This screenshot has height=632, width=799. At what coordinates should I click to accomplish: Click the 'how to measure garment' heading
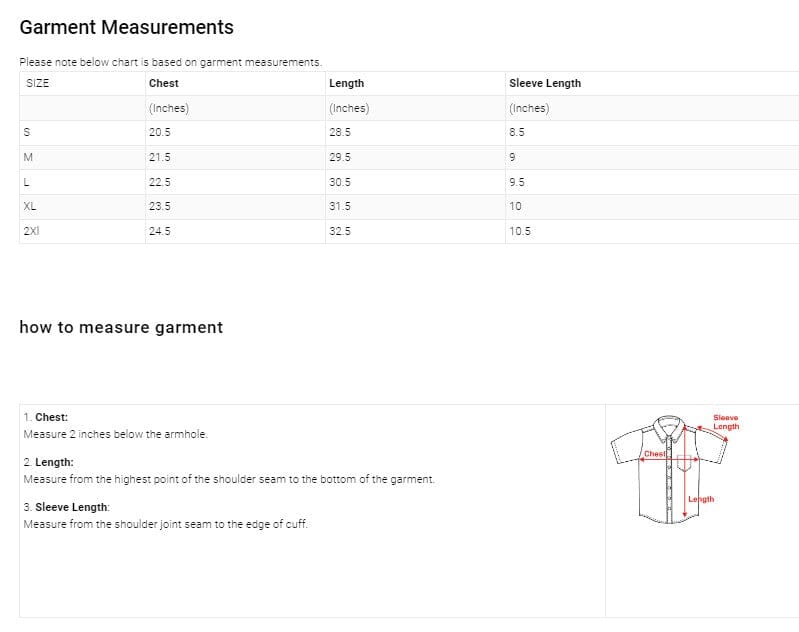121,327
